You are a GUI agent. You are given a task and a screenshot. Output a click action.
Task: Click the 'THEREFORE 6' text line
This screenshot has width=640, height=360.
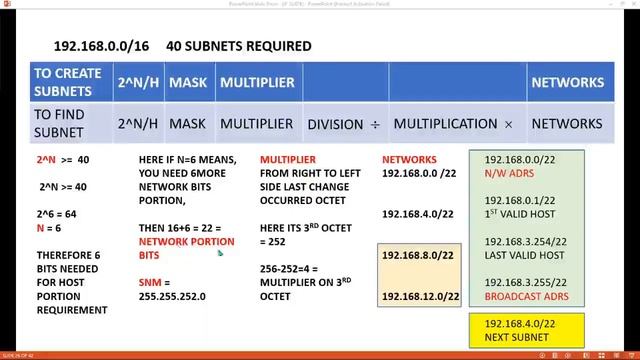point(68,256)
